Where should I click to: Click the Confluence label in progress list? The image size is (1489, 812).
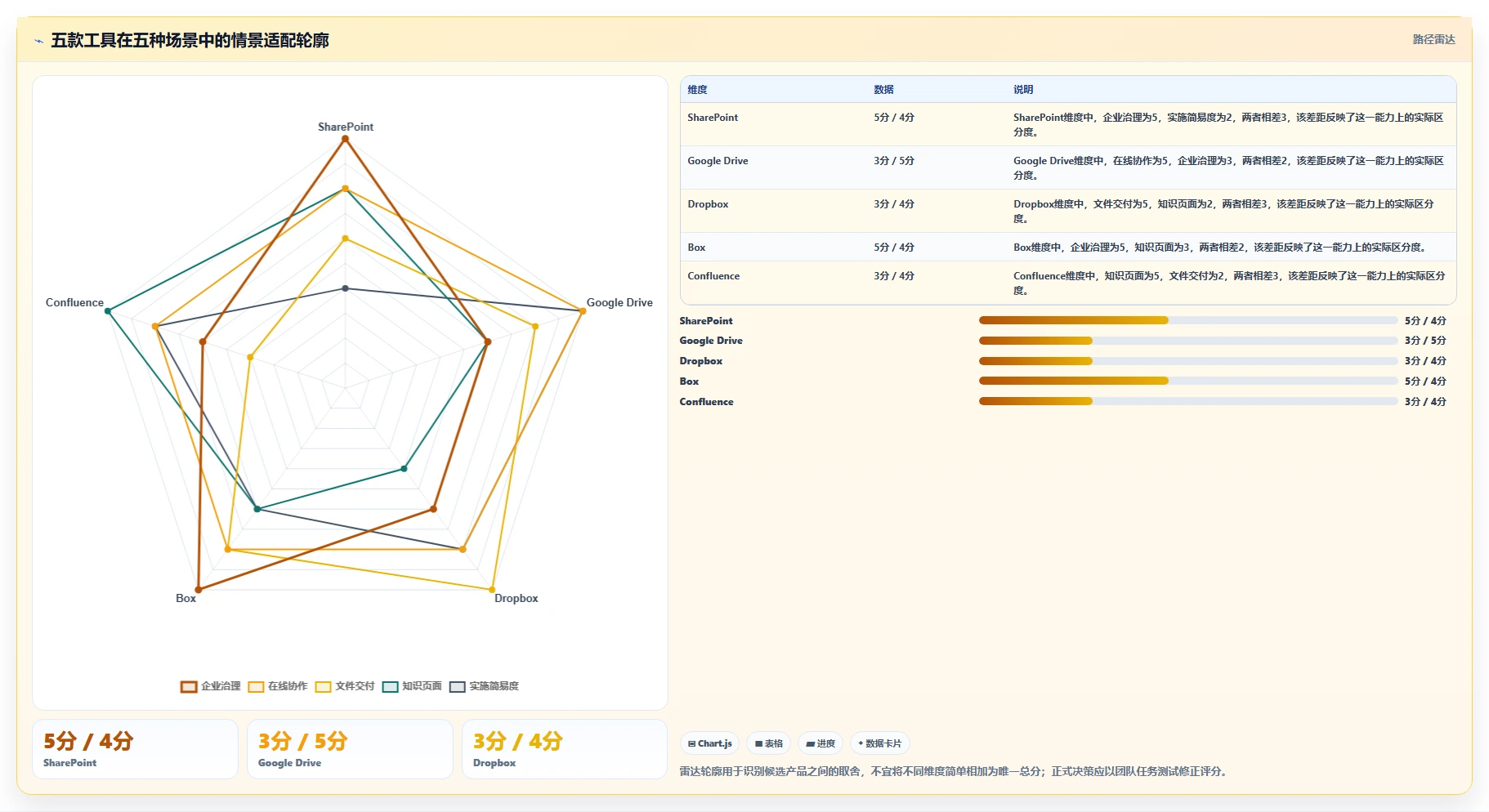(x=706, y=402)
